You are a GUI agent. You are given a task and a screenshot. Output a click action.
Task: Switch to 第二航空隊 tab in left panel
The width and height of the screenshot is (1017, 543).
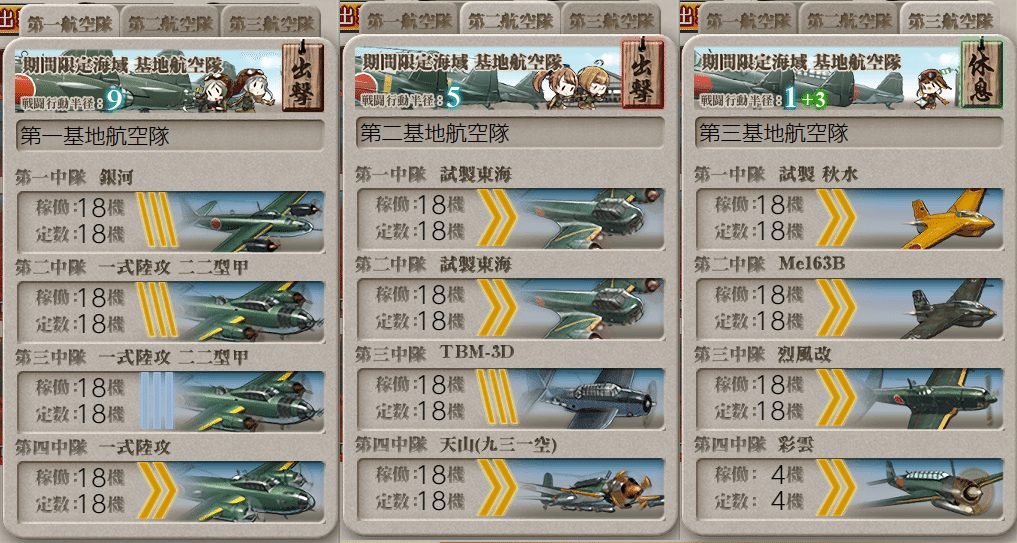170,24
